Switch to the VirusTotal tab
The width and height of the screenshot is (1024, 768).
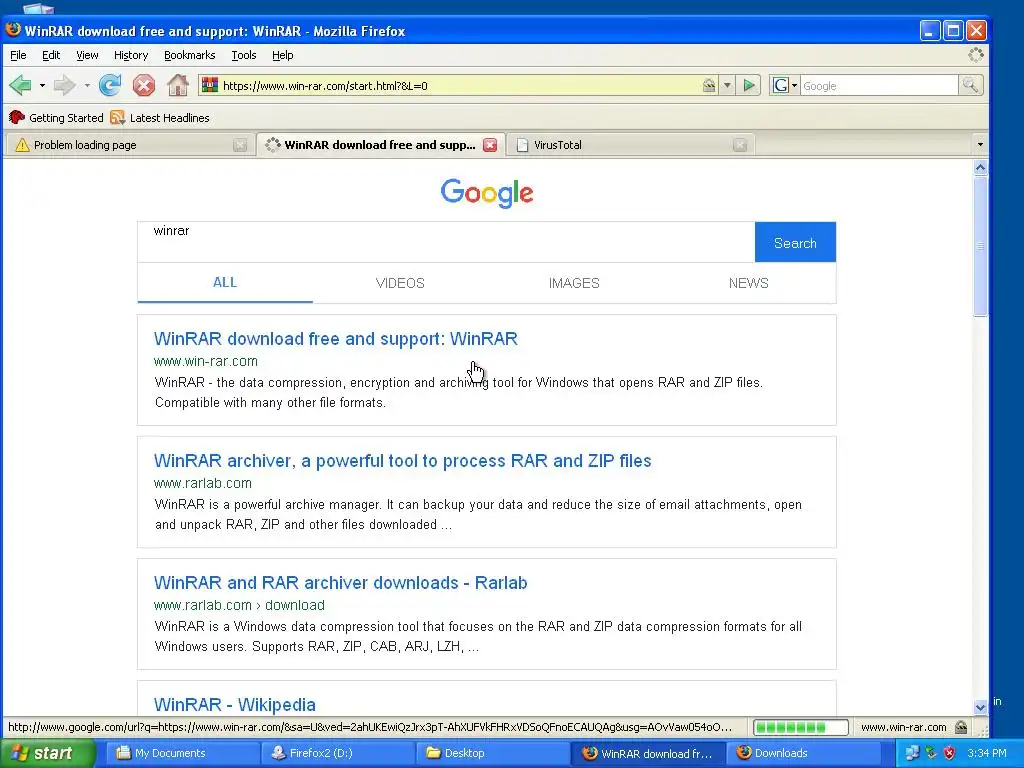tap(632, 145)
